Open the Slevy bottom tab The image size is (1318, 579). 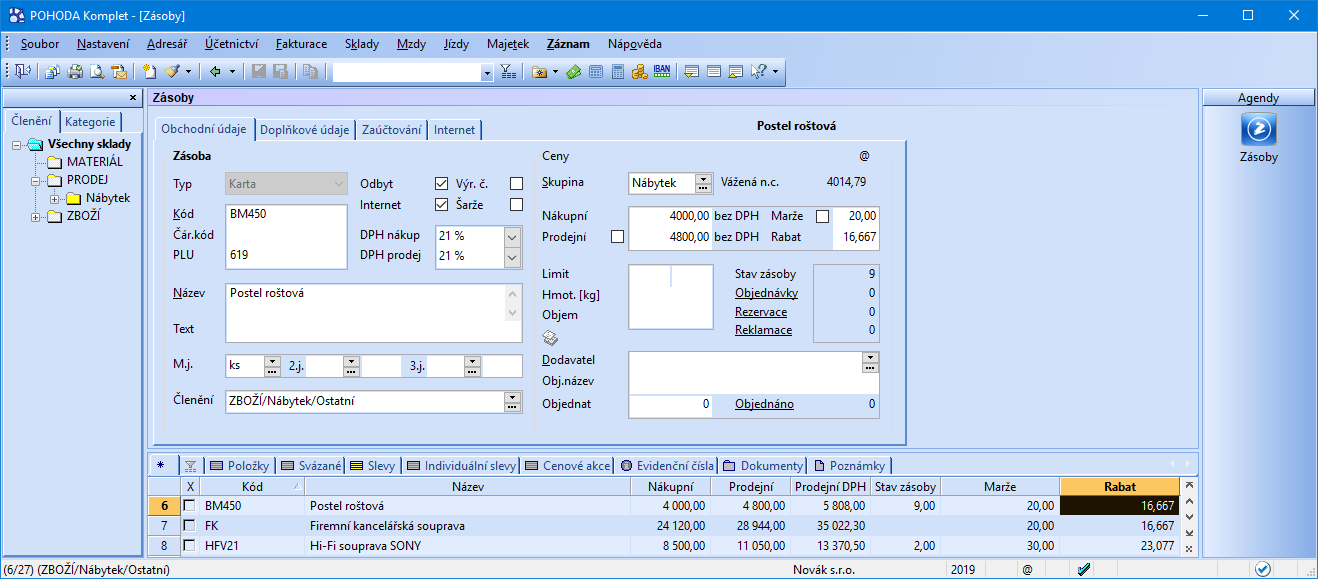pyautogui.click(x=373, y=466)
